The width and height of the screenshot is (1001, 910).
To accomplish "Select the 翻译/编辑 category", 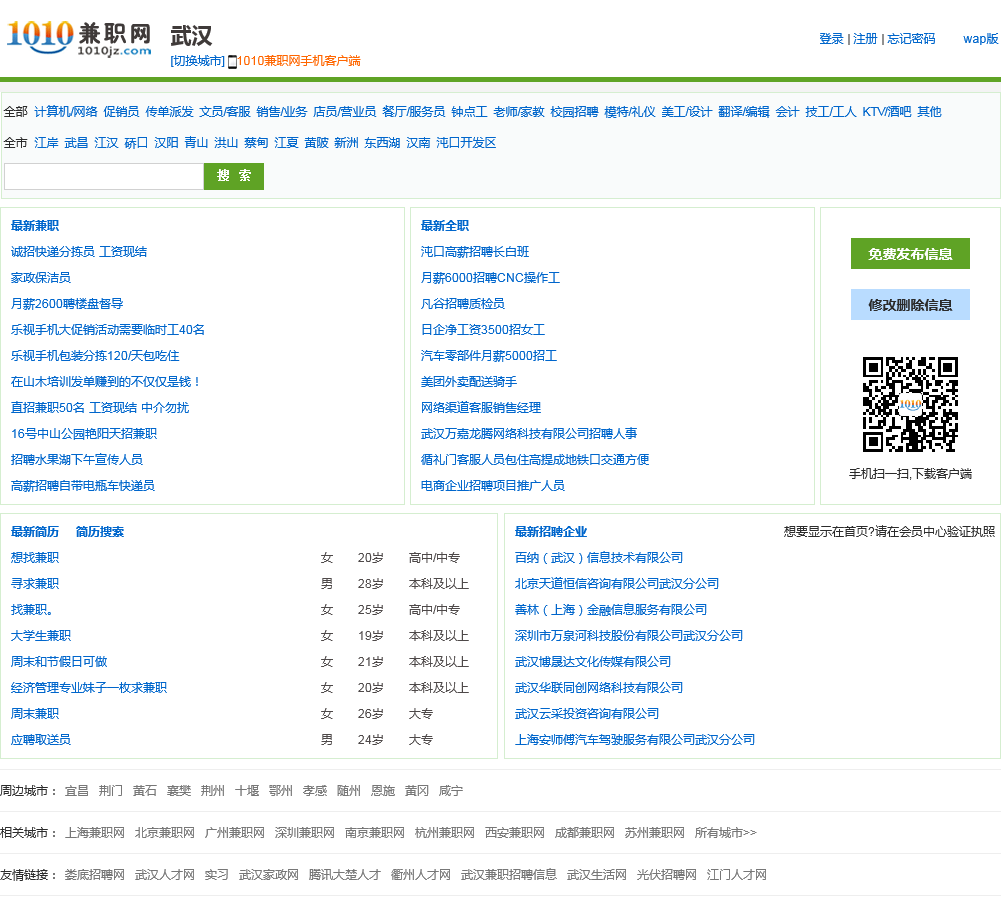I will click(744, 112).
